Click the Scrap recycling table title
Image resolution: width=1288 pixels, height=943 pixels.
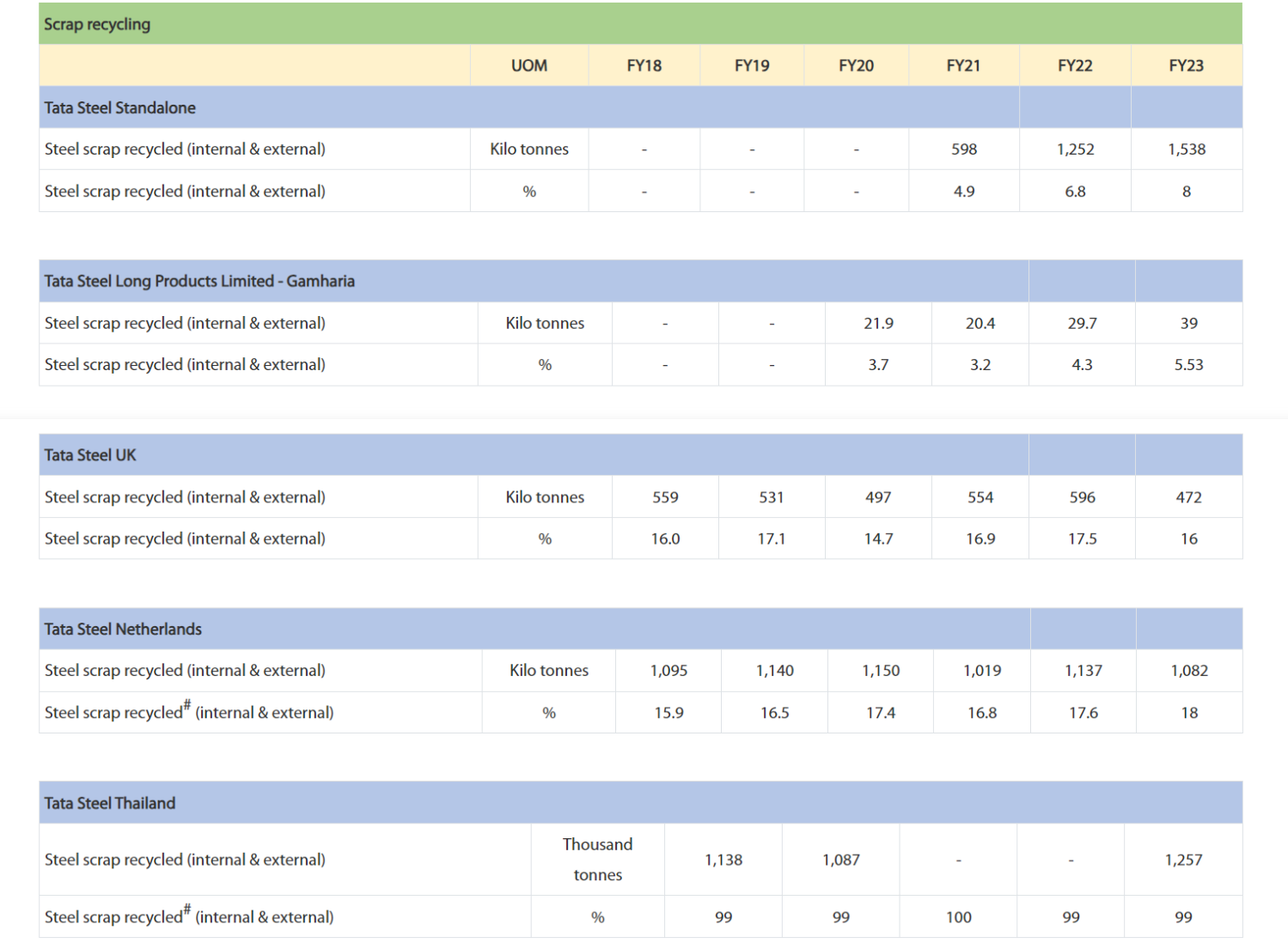[x=97, y=24]
